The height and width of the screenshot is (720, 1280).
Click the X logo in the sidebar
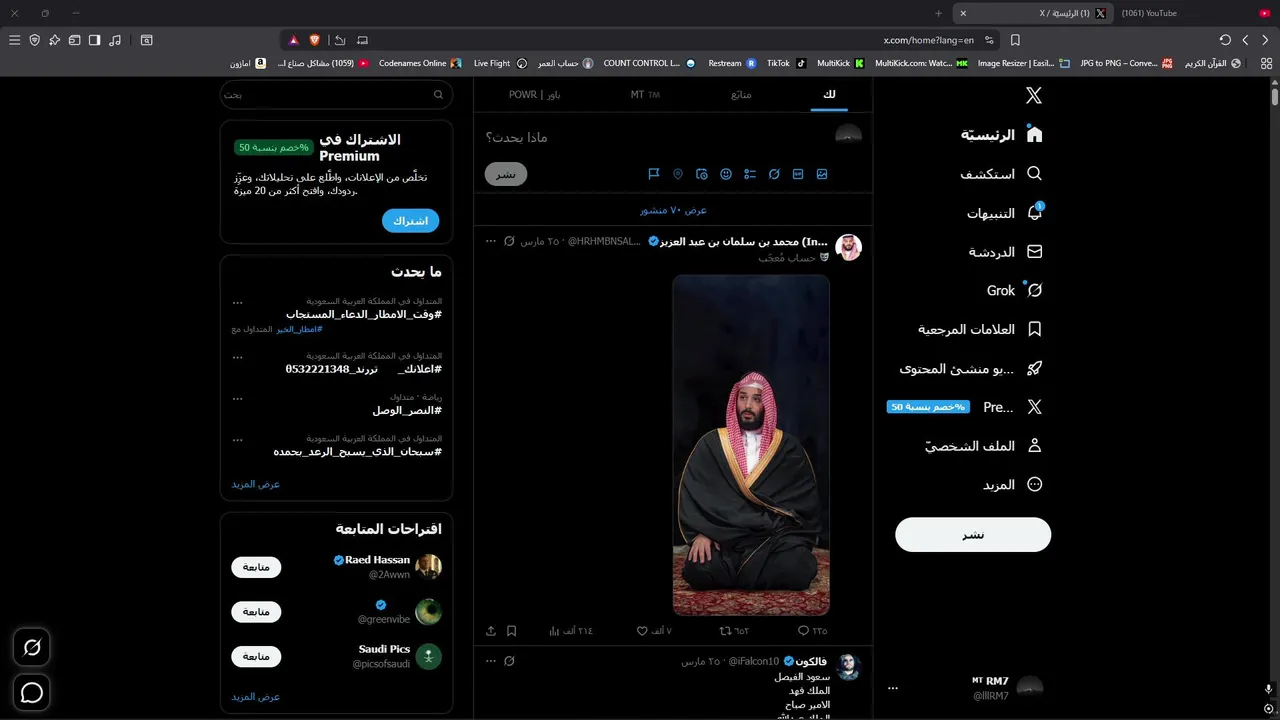pos(1034,95)
